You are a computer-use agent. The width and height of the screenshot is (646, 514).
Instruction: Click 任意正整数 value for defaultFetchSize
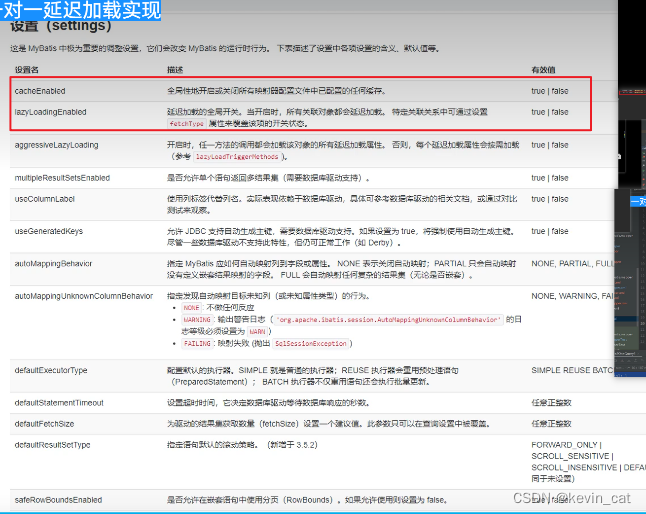(x=551, y=424)
